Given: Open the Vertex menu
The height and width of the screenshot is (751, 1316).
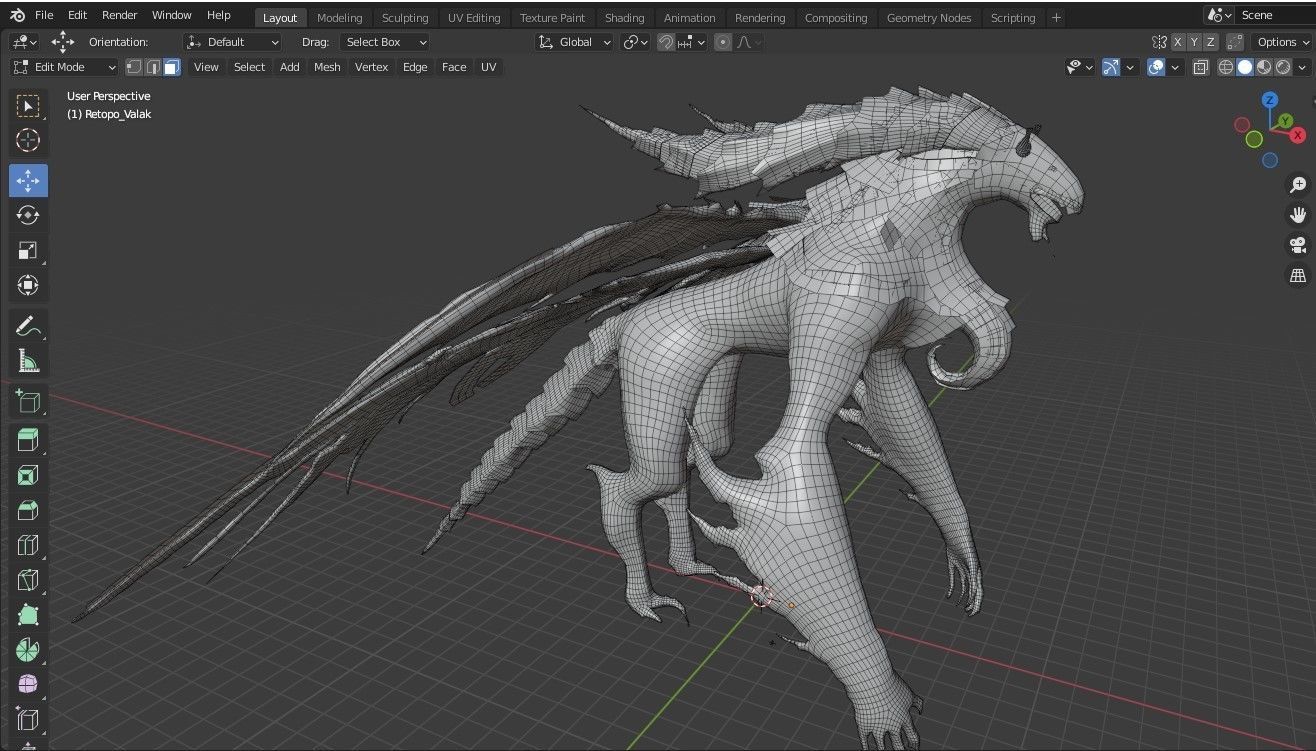Looking at the screenshot, I should (x=371, y=67).
